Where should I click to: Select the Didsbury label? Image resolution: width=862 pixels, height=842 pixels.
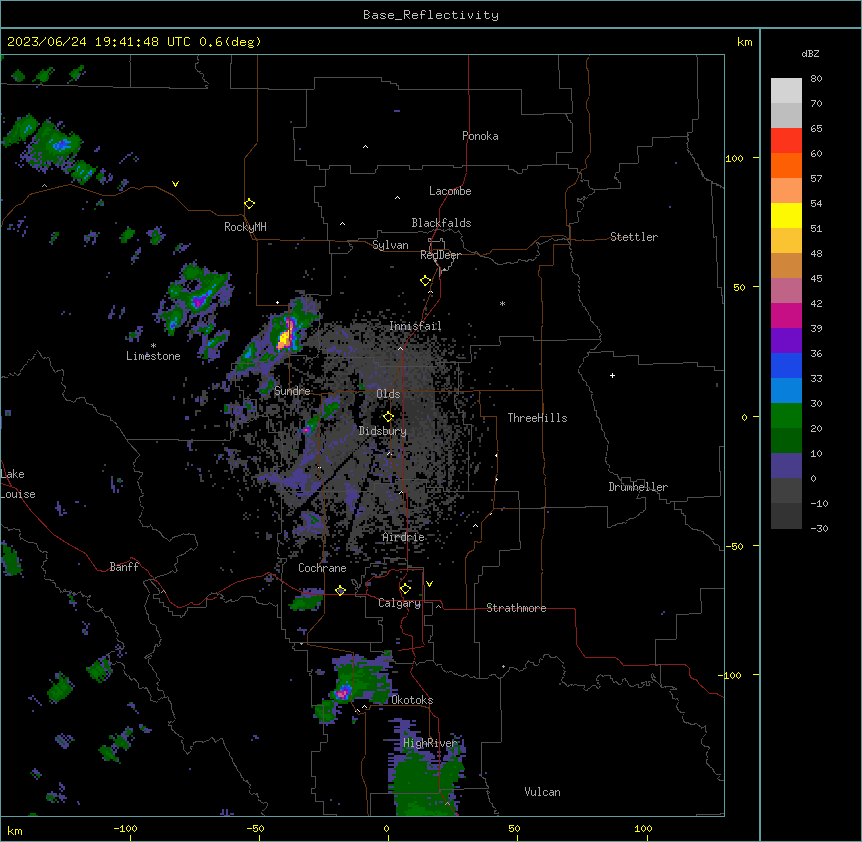click(383, 431)
